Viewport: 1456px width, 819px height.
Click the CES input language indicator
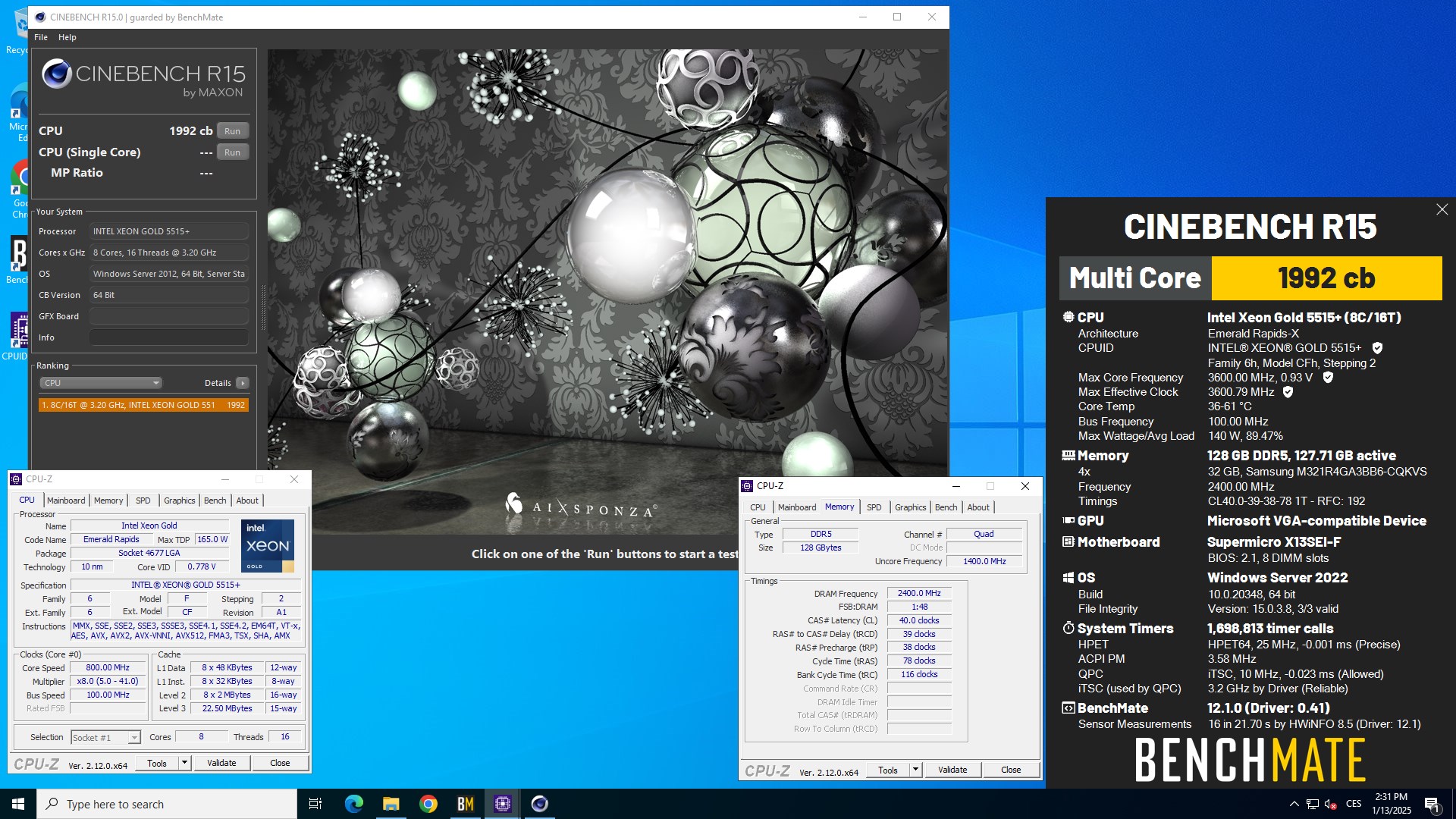coord(1354,804)
